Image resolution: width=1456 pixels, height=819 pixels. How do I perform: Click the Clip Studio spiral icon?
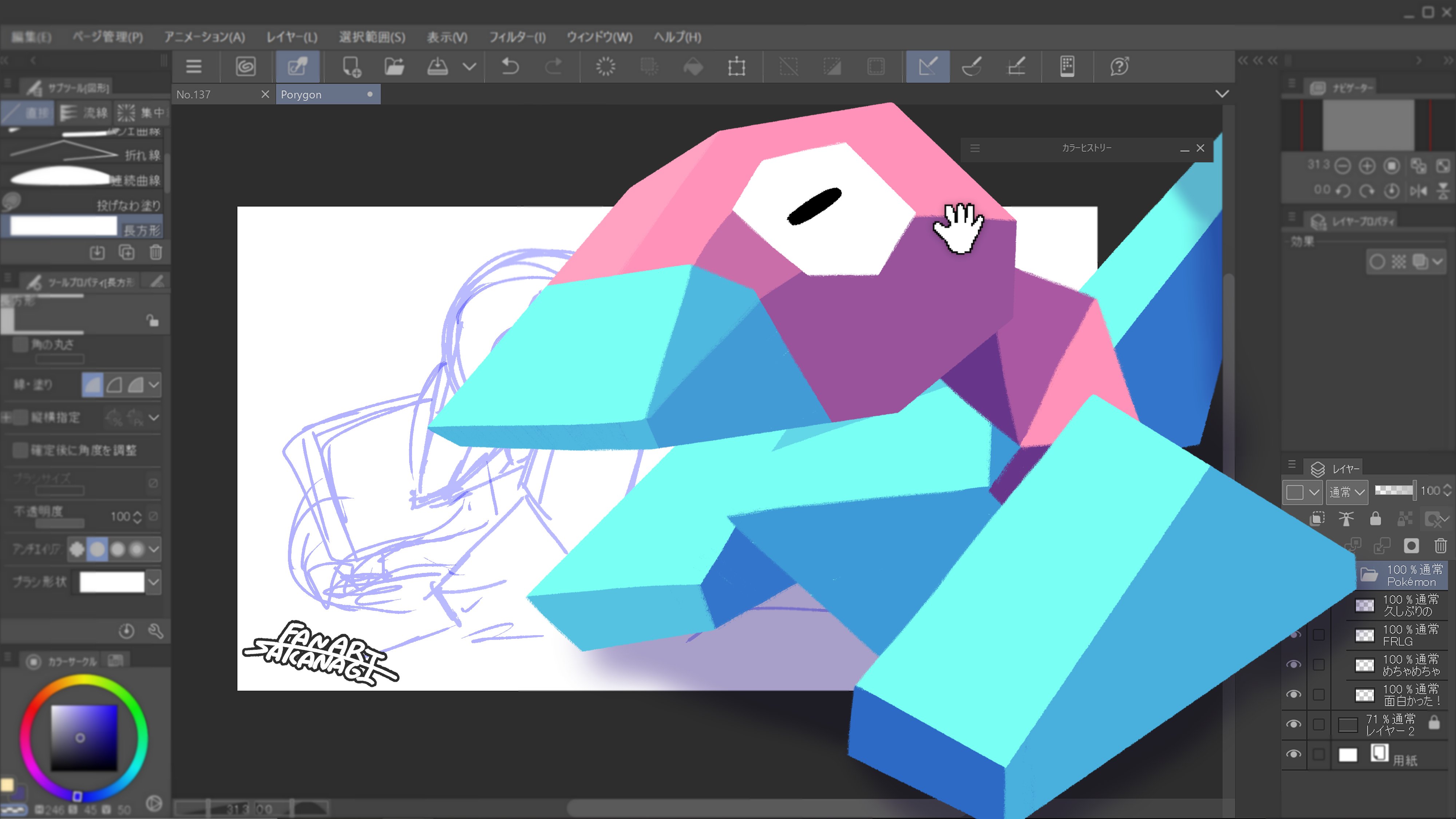[245, 67]
